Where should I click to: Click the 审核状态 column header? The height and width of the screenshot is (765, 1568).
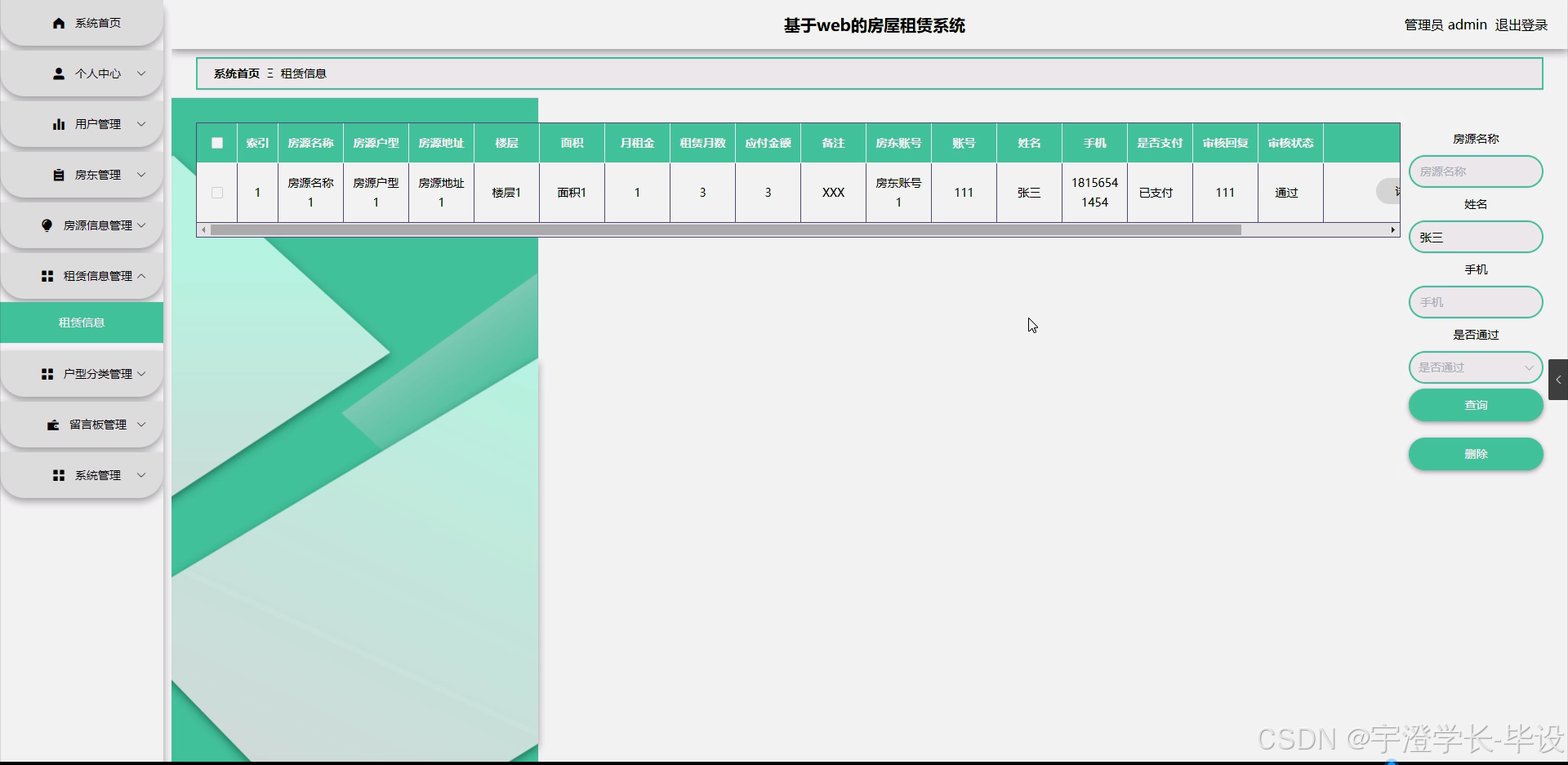tap(1290, 143)
